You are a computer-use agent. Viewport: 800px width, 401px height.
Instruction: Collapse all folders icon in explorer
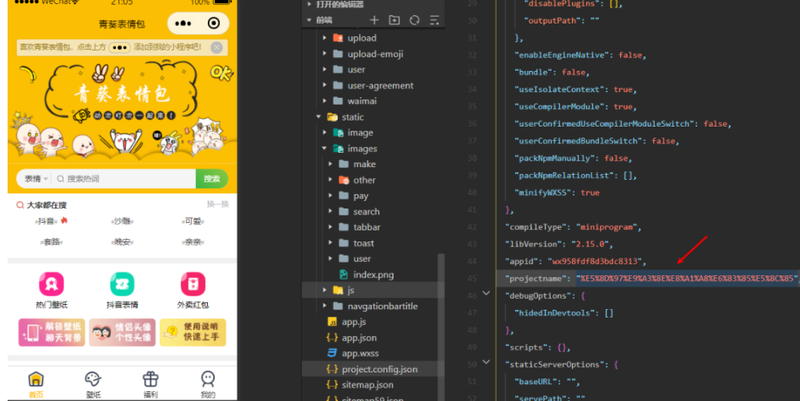[434, 20]
